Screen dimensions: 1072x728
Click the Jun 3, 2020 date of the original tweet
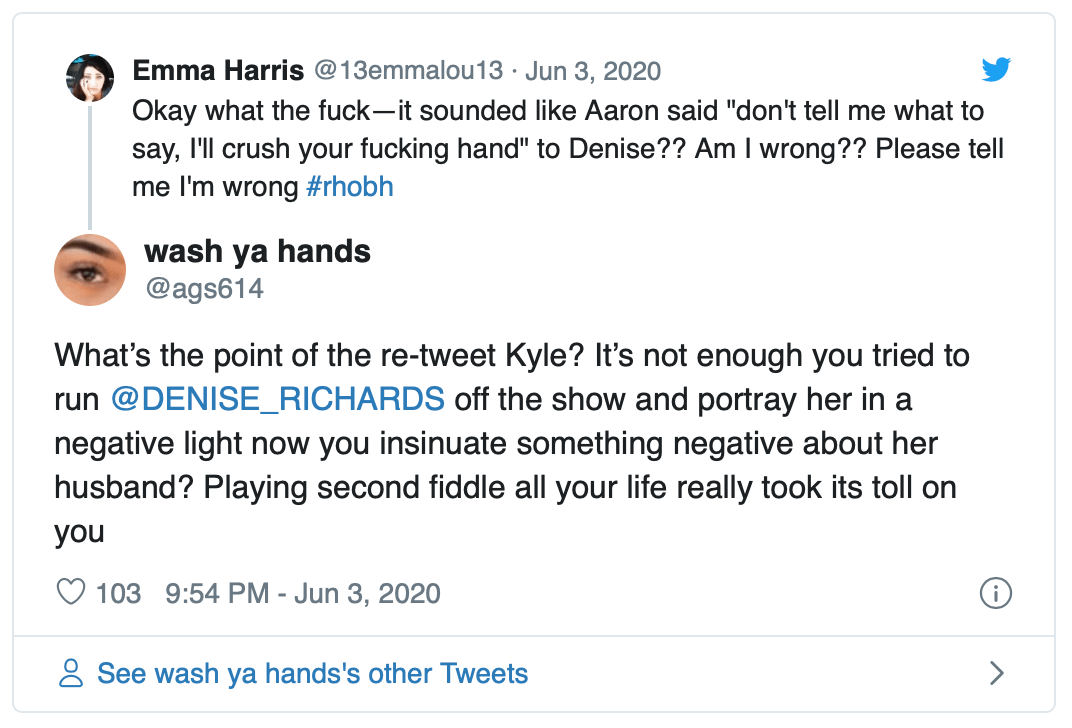pos(592,71)
